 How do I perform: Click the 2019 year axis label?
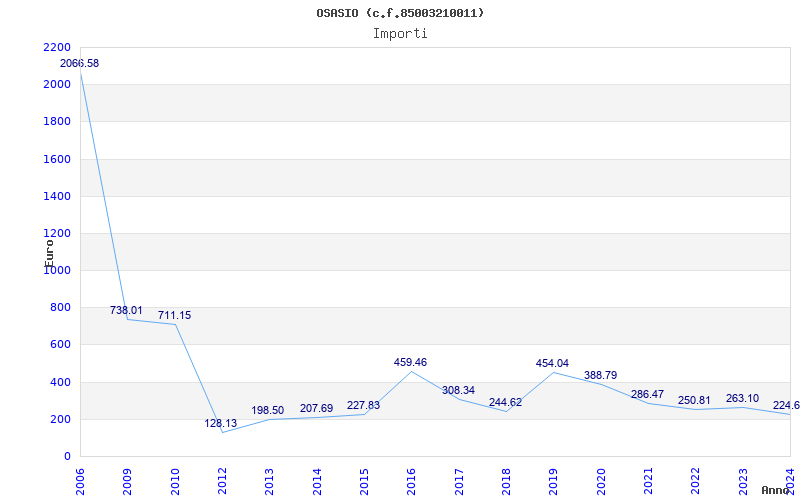click(x=554, y=482)
